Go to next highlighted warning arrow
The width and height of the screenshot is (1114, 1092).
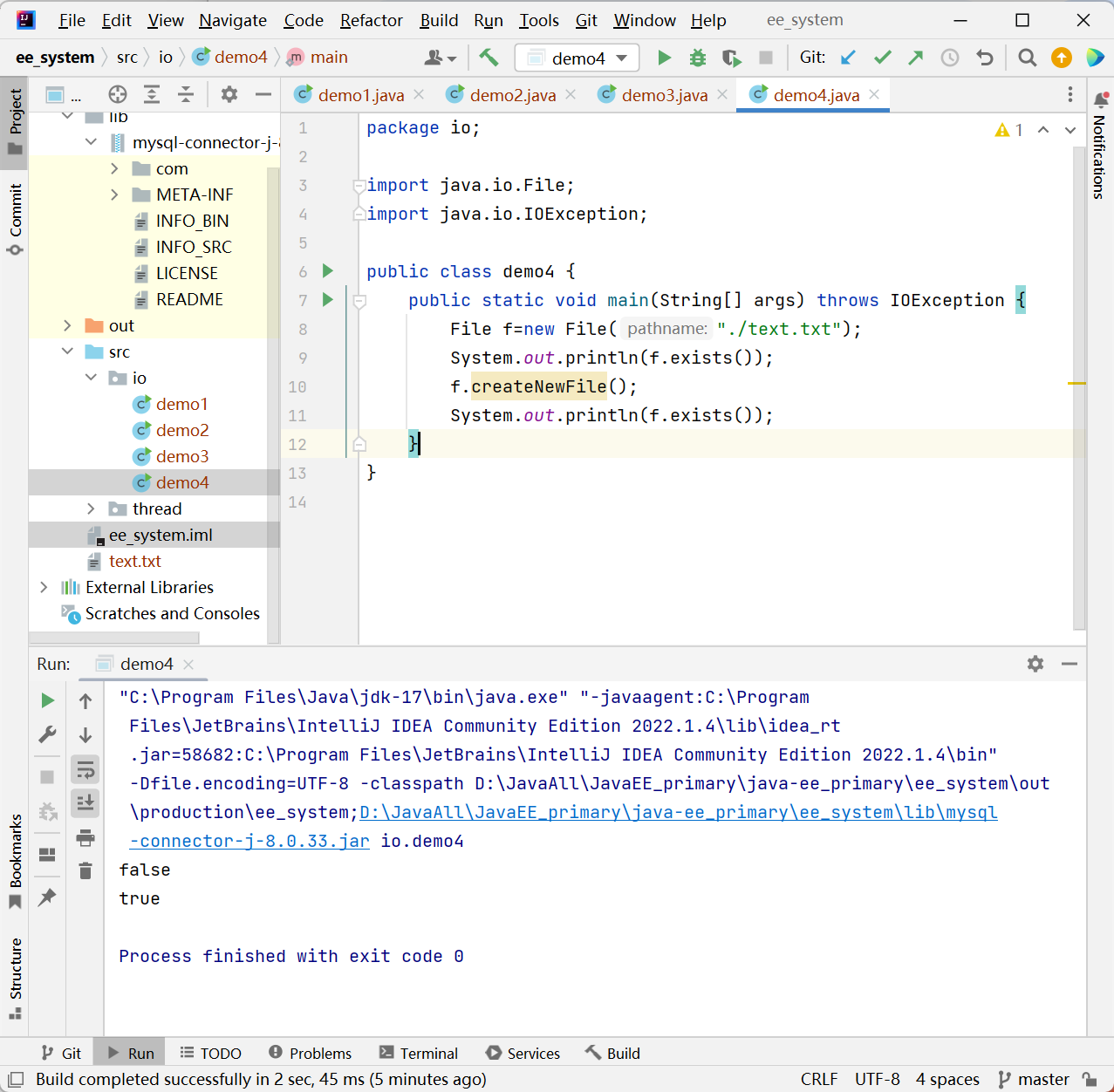click(1070, 130)
